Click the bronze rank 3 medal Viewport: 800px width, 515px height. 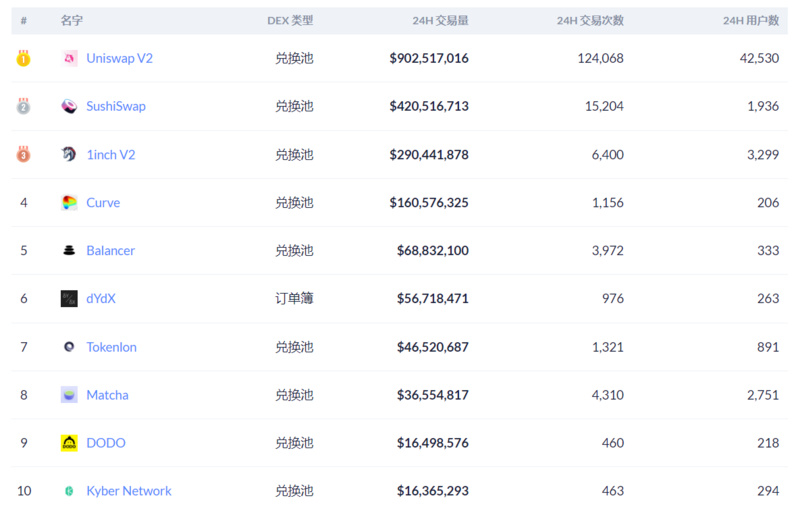(23, 154)
